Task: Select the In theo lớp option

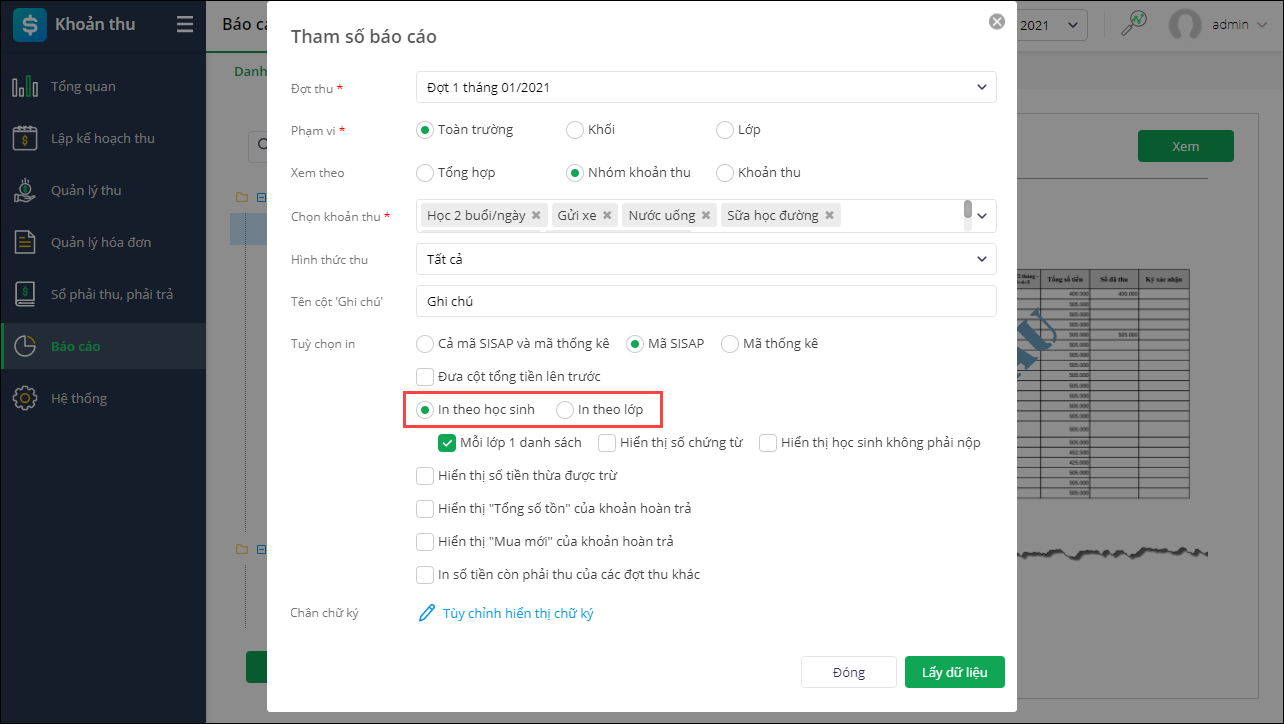Action: [x=566, y=409]
